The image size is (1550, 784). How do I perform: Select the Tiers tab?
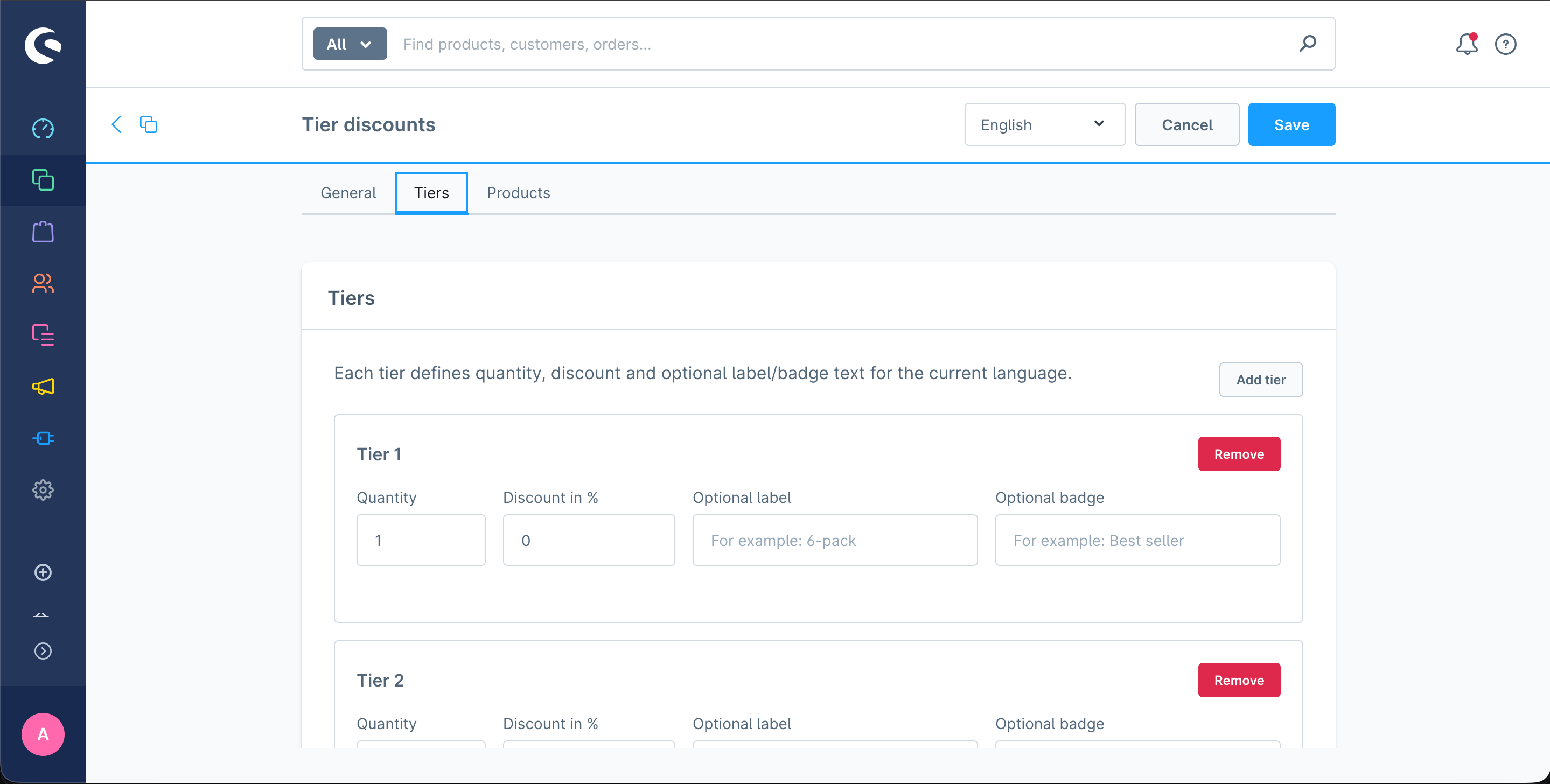click(431, 193)
